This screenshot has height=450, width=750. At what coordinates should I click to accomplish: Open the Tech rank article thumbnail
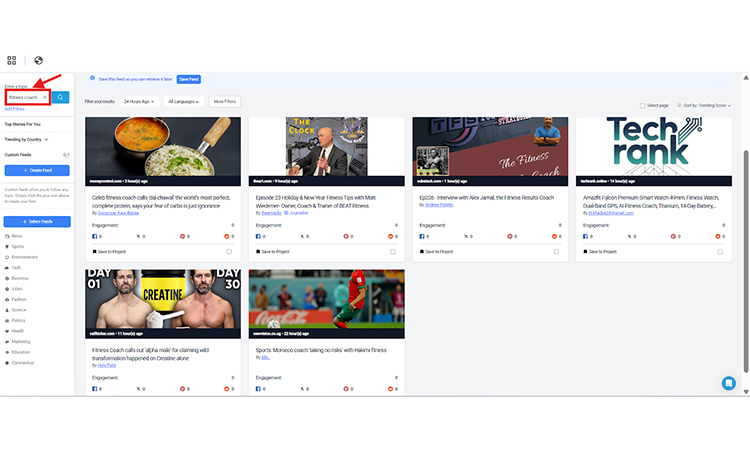click(653, 147)
